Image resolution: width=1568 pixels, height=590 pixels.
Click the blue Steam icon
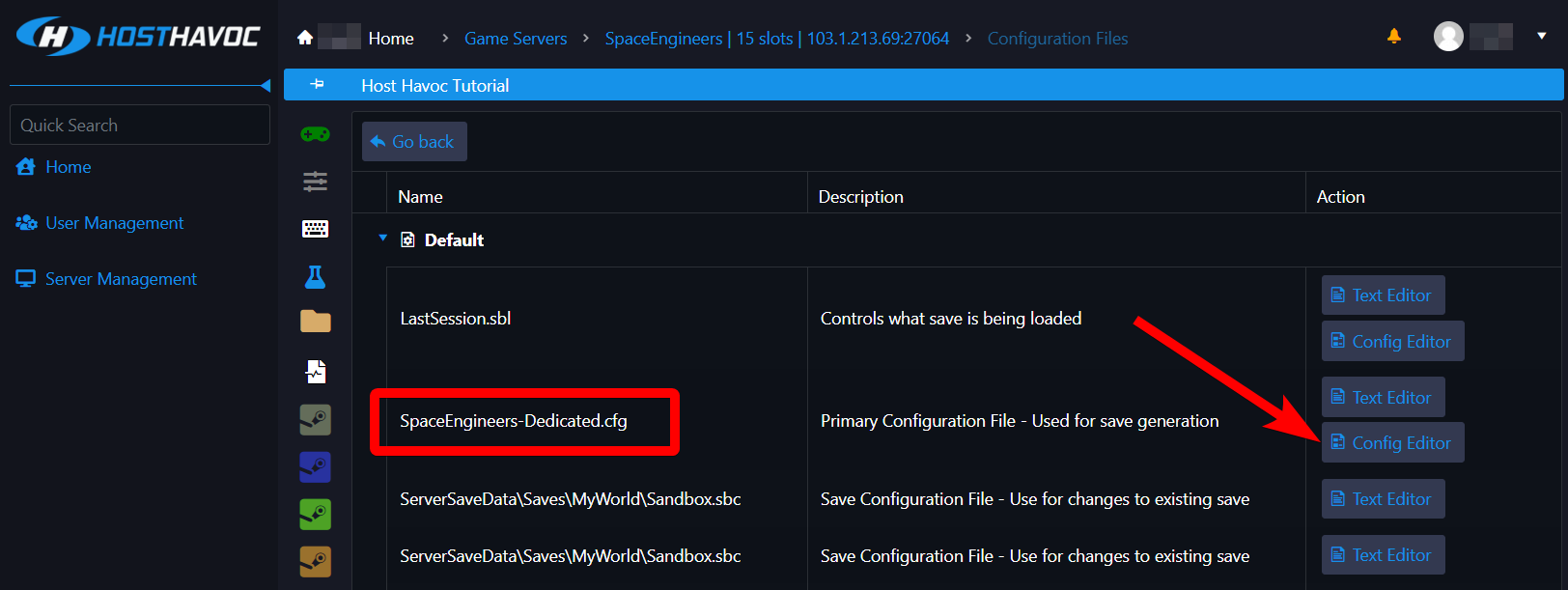click(316, 467)
